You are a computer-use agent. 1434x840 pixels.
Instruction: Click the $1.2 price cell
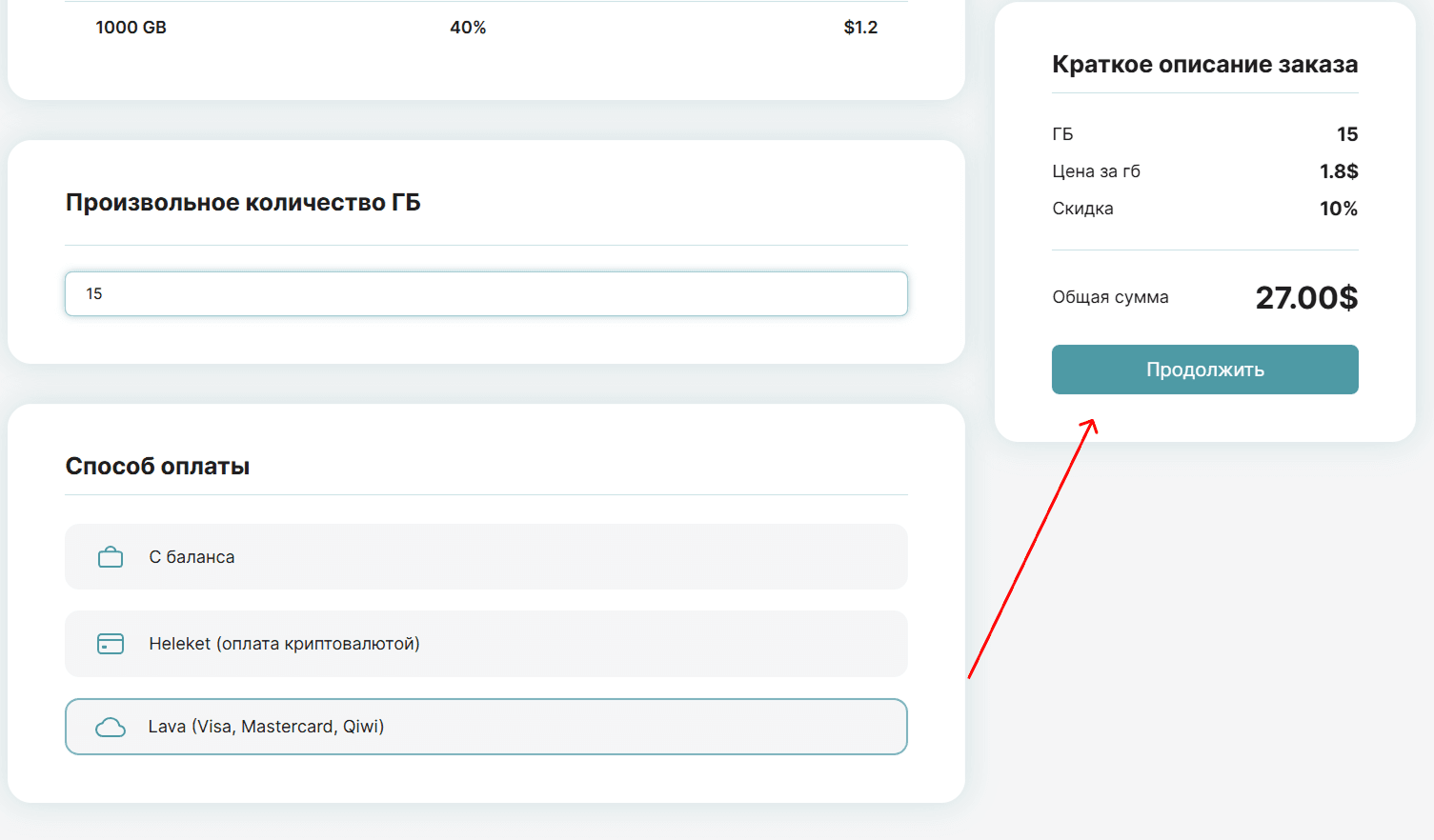(860, 28)
